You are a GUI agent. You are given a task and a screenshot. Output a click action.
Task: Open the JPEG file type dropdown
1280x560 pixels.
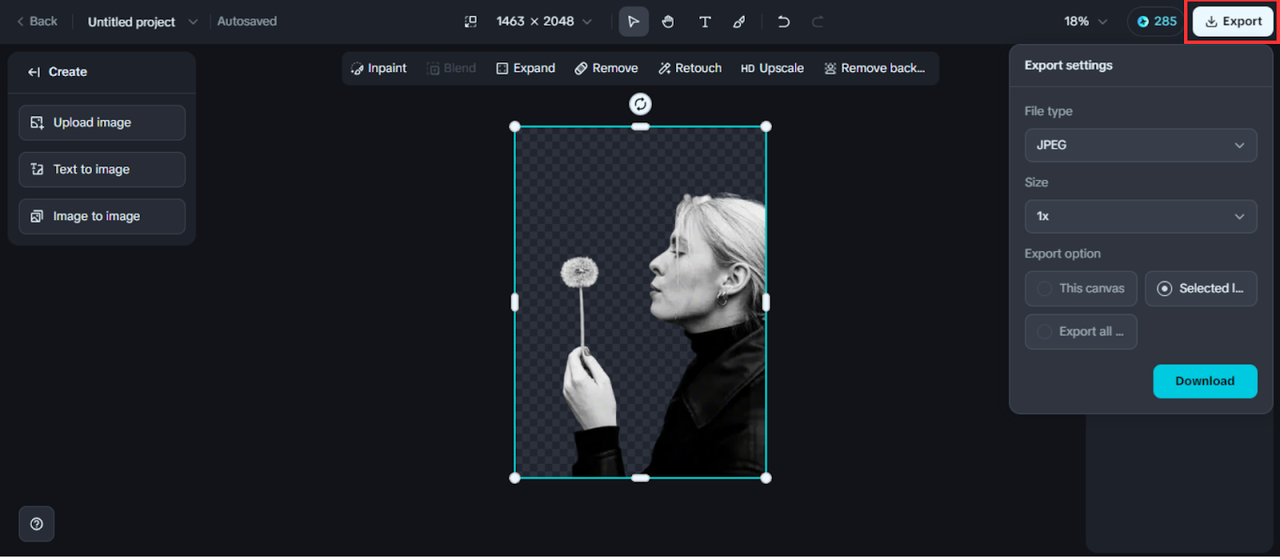point(1141,145)
